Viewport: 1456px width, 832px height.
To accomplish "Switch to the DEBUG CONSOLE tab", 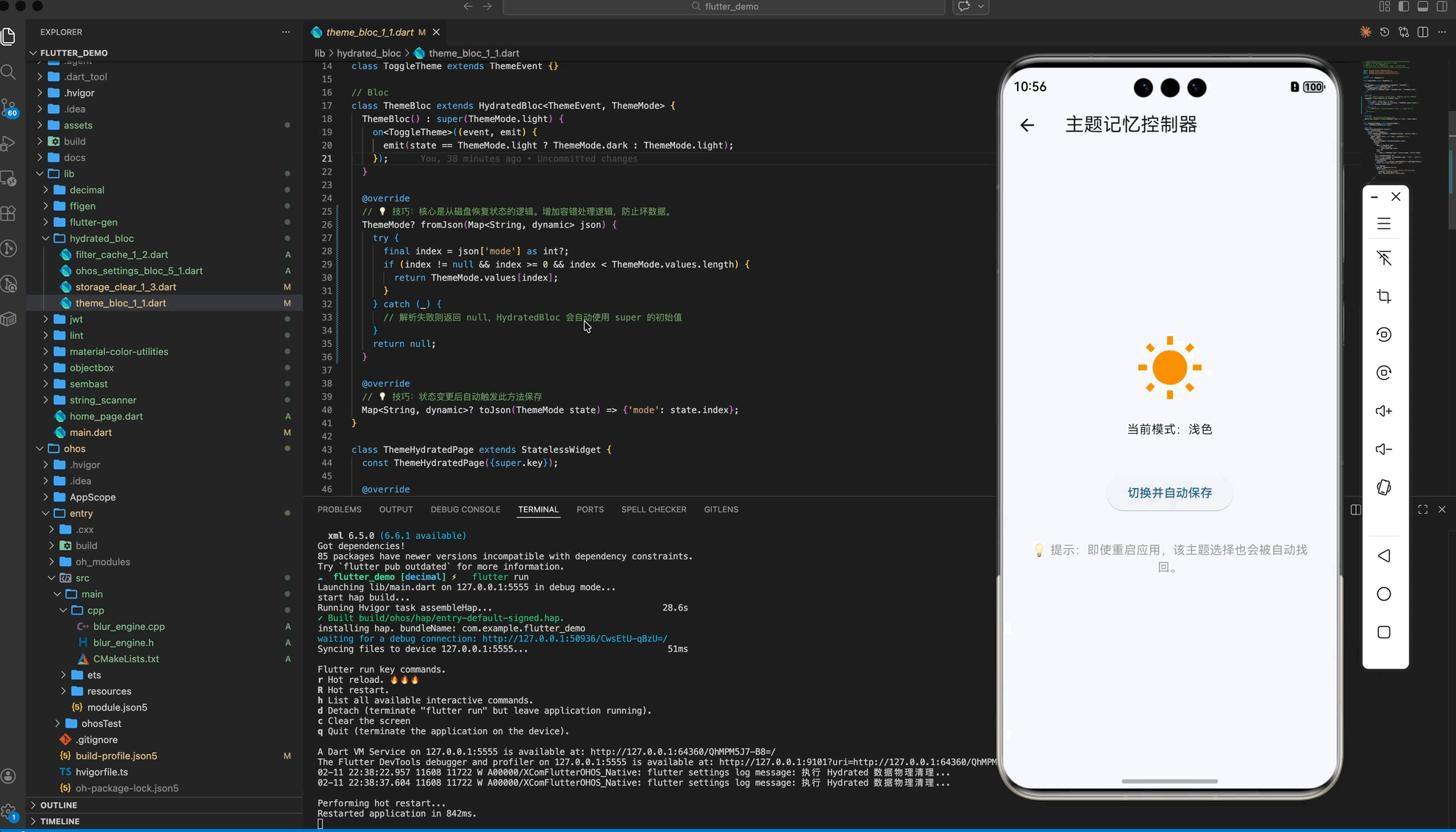I will [x=465, y=509].
